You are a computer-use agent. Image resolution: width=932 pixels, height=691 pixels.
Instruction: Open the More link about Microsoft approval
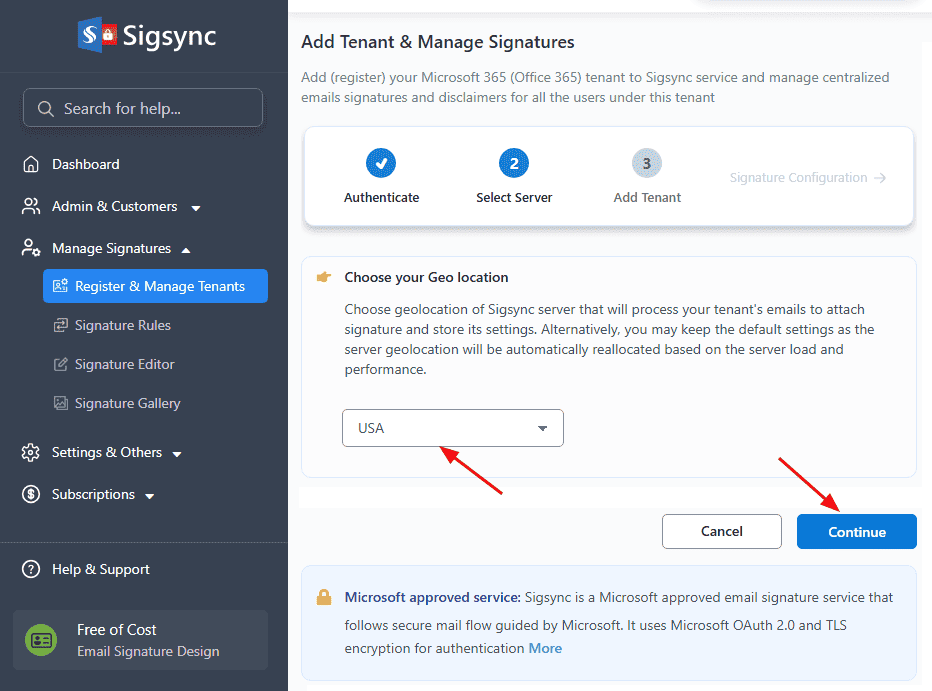(x=545, y=648)
